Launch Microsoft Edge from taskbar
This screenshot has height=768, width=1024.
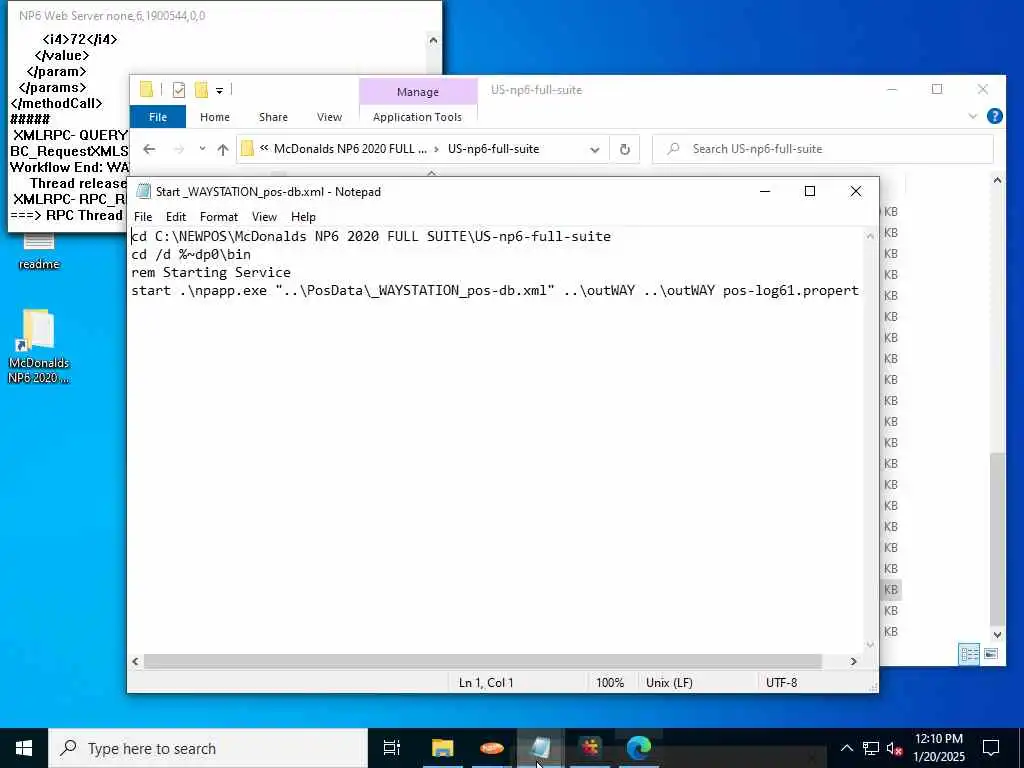coord(639,748)
